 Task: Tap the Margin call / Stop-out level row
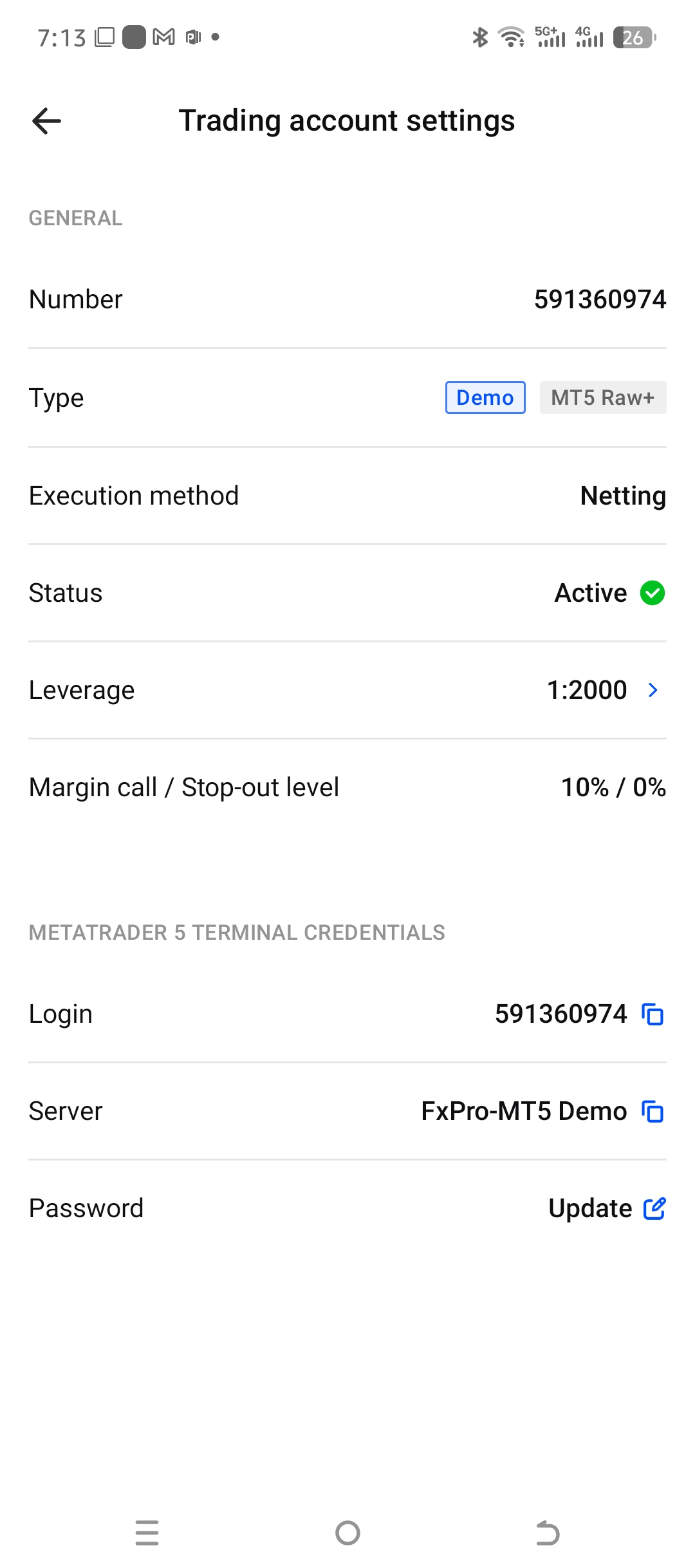(347, 787)
